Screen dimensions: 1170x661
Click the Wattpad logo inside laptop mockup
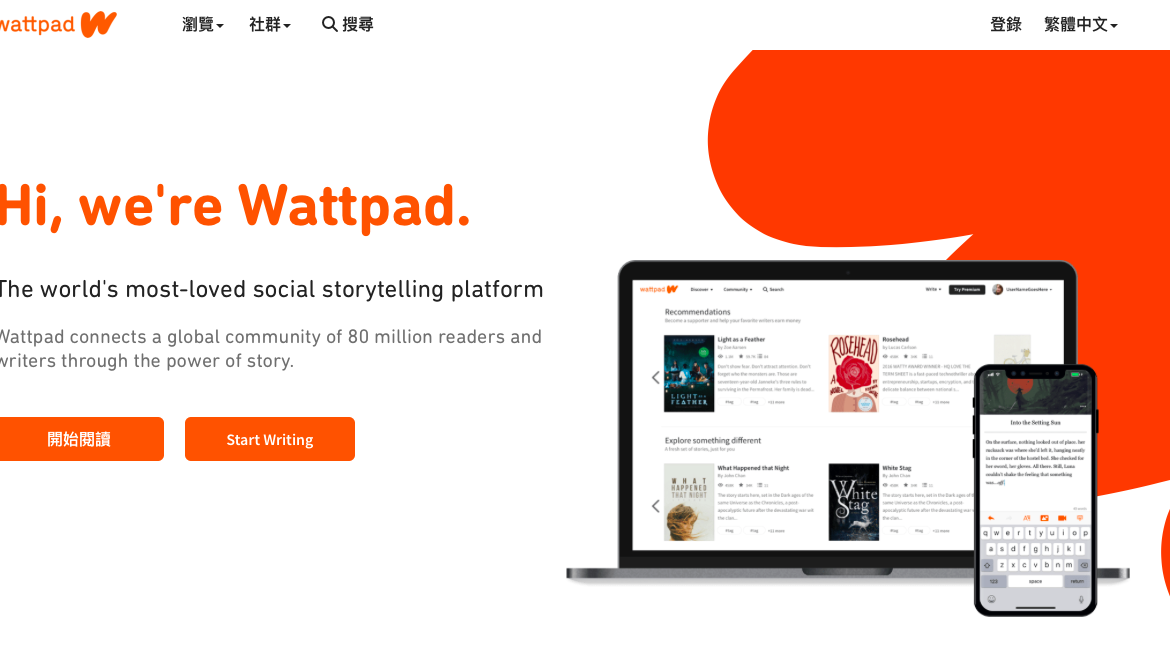(658, 289)
